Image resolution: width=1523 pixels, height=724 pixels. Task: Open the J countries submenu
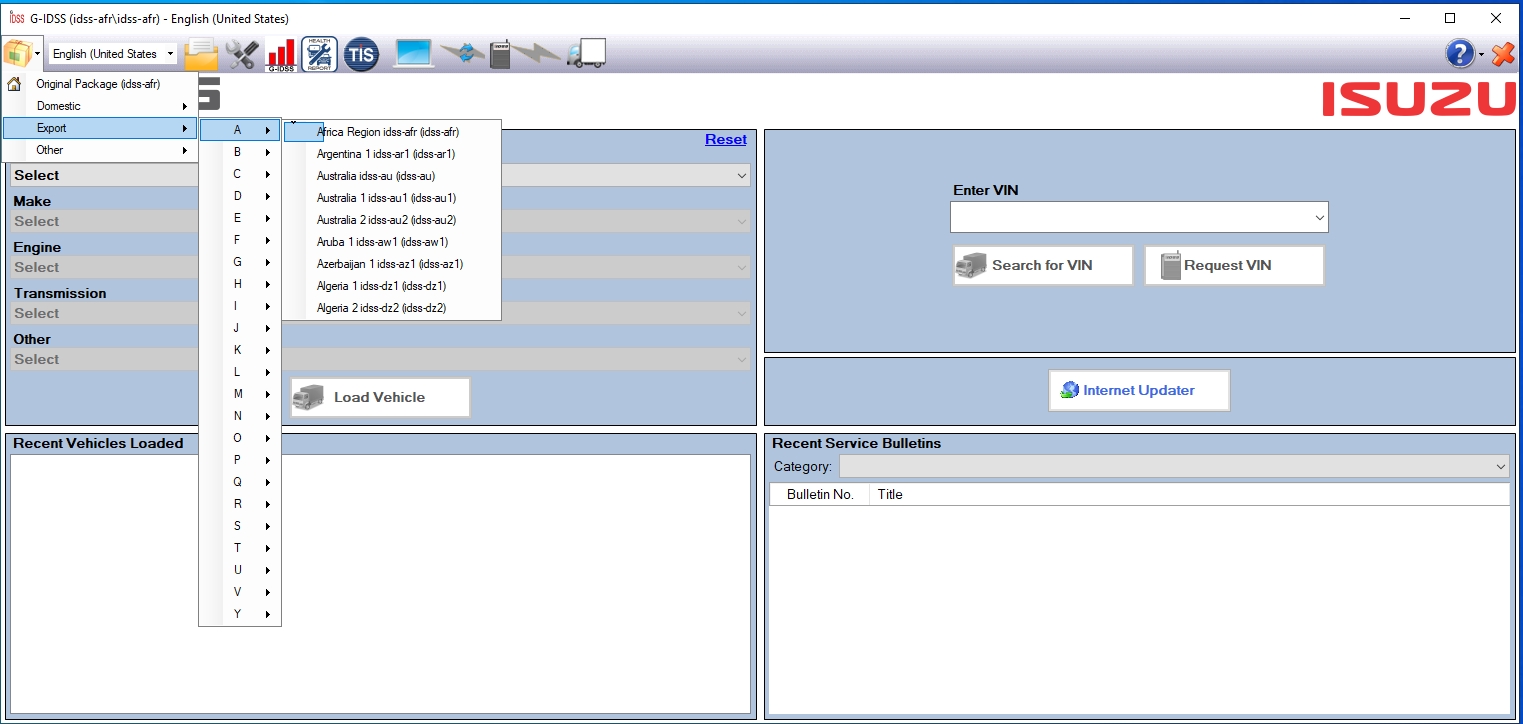[x=240, y=328]
